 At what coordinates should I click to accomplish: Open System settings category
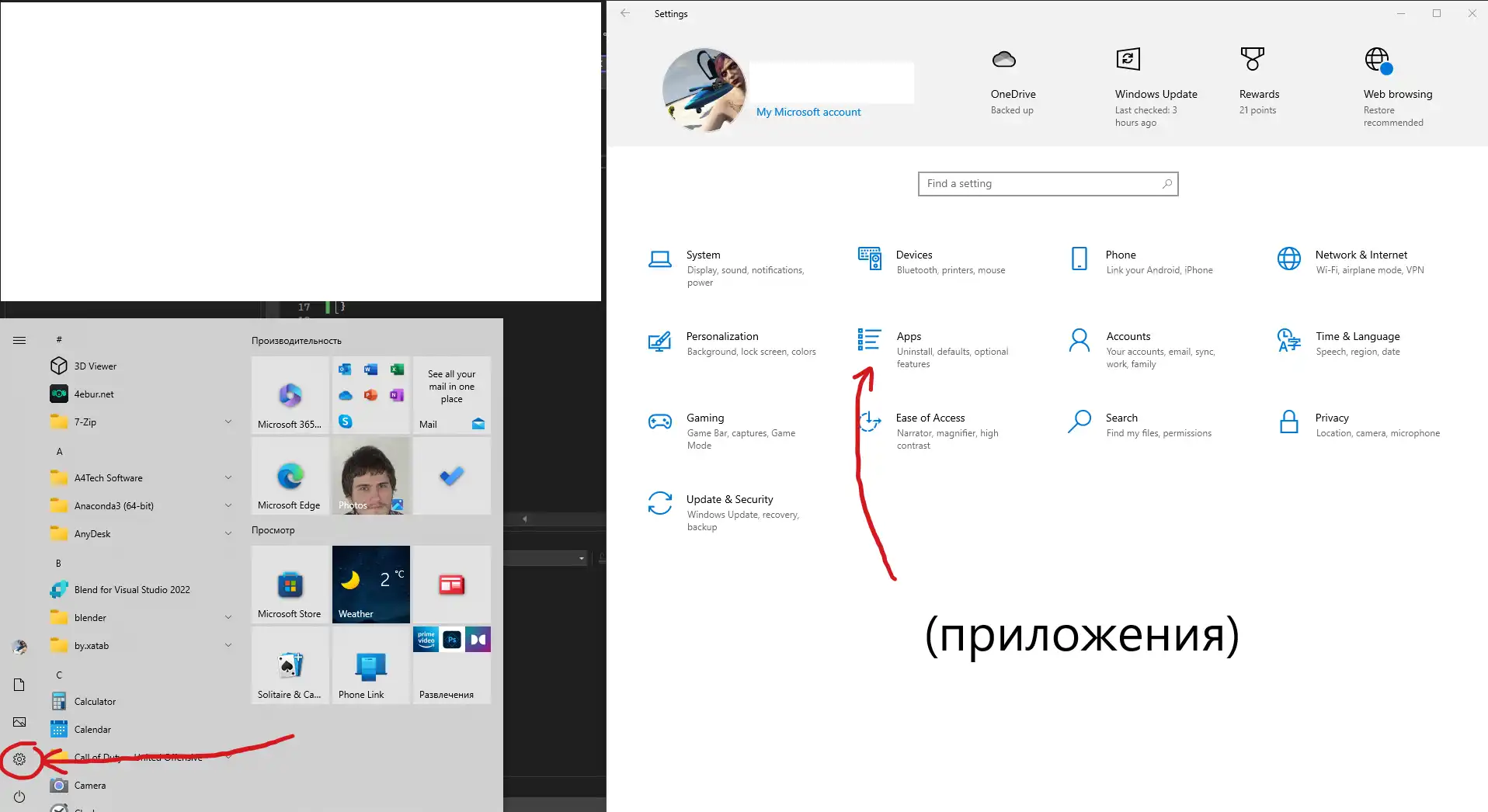click(x=730, y=267)
